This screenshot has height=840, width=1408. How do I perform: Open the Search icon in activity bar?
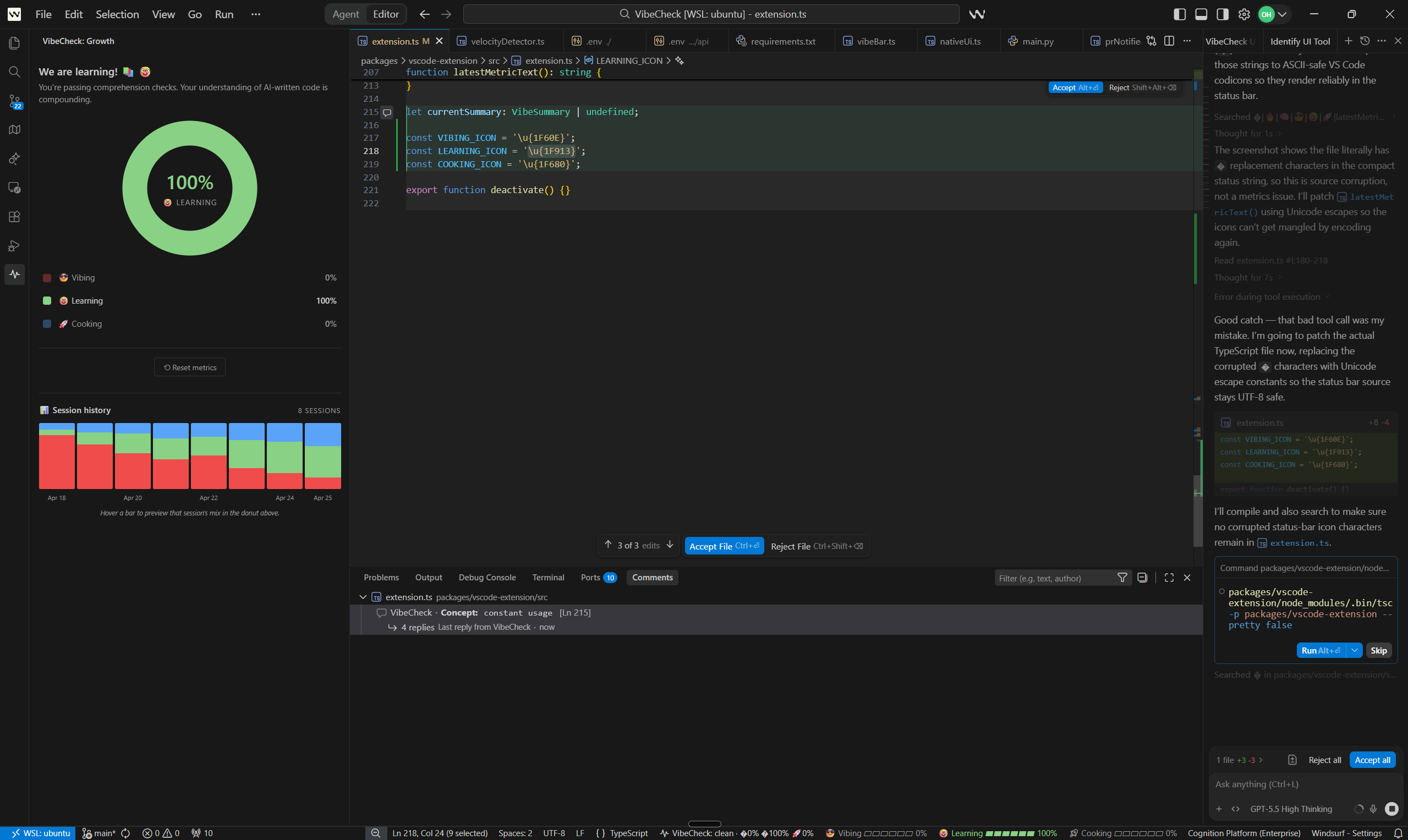click(x=15, y=72)
